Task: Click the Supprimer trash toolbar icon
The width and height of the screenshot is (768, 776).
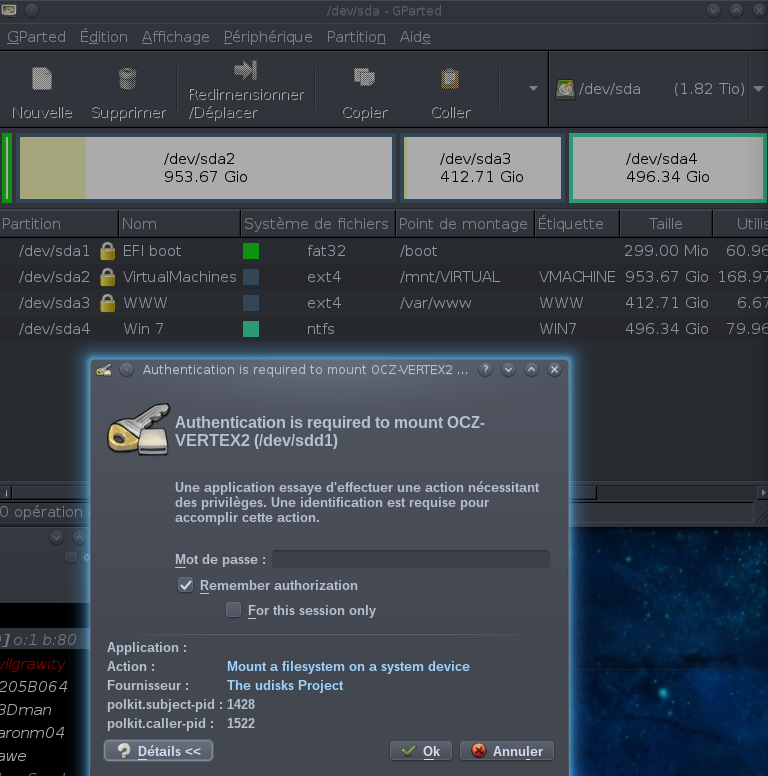Action: [128, 79]
